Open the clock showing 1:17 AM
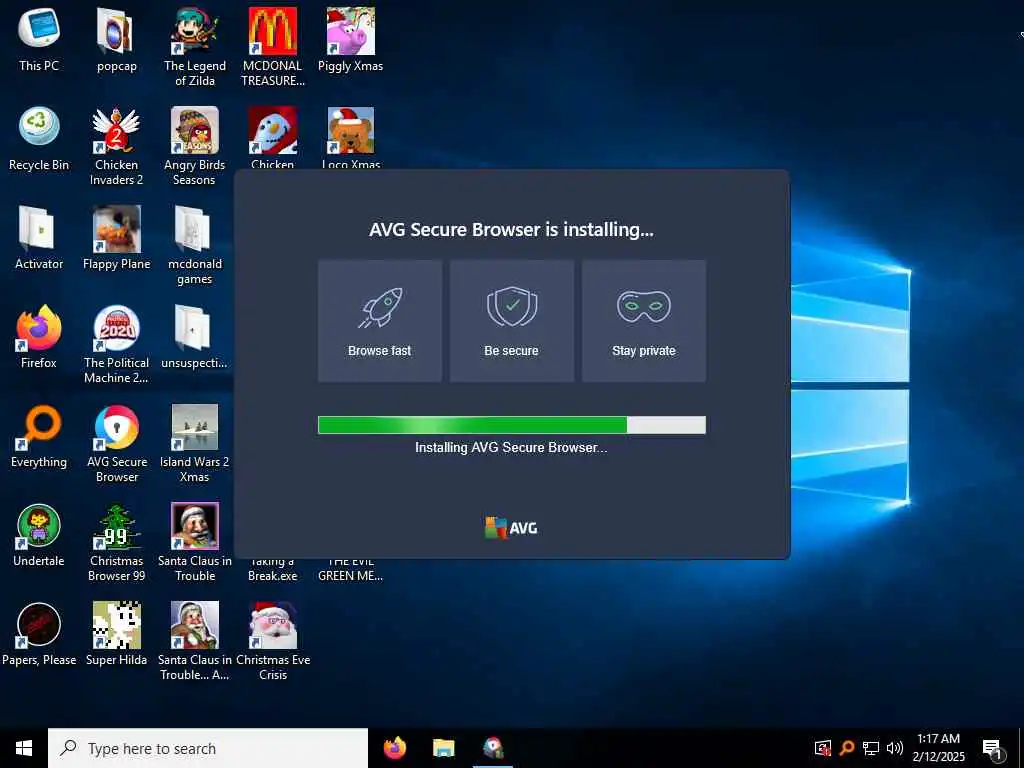 pos(938,748)
